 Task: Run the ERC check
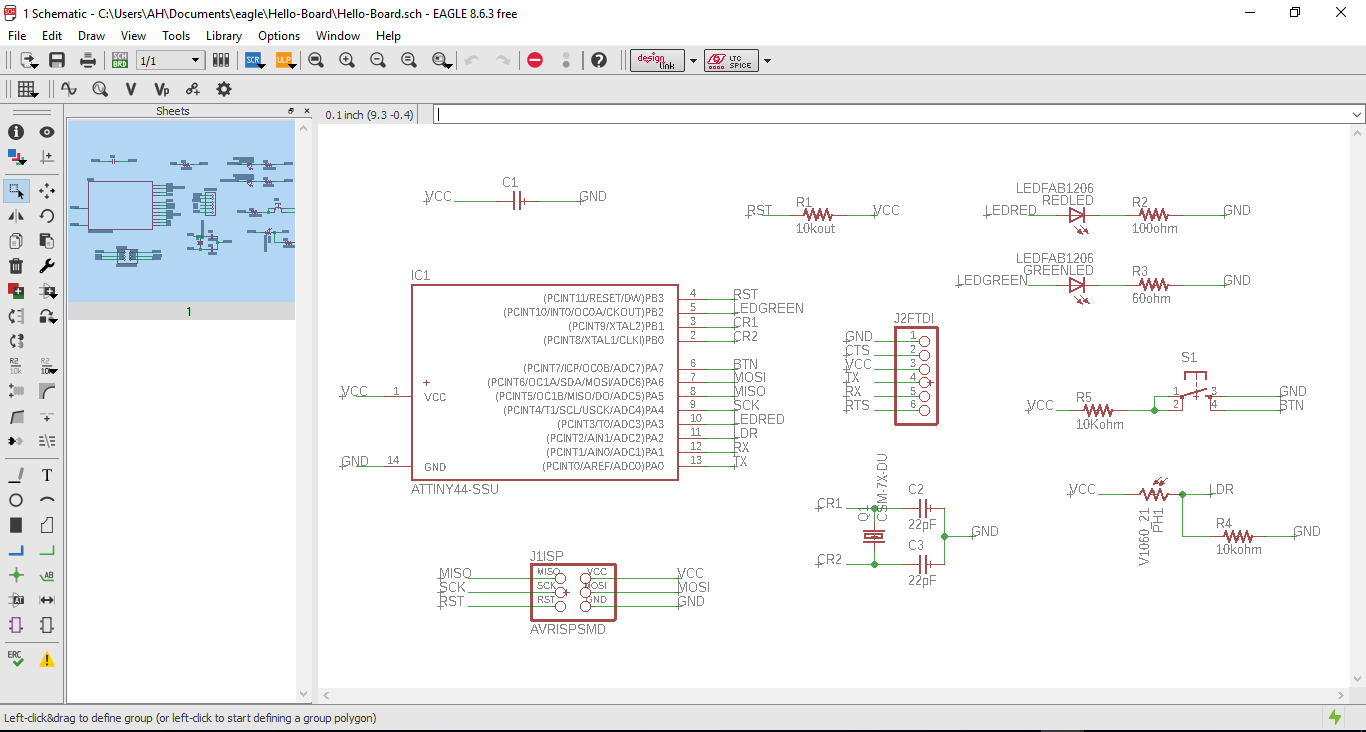(16, 659)
